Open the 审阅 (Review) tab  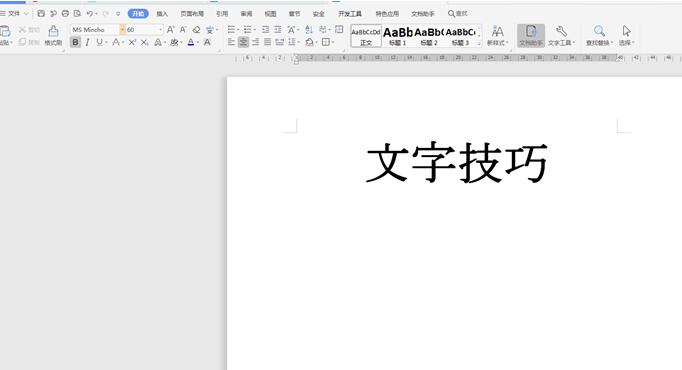tap(246, 13)
